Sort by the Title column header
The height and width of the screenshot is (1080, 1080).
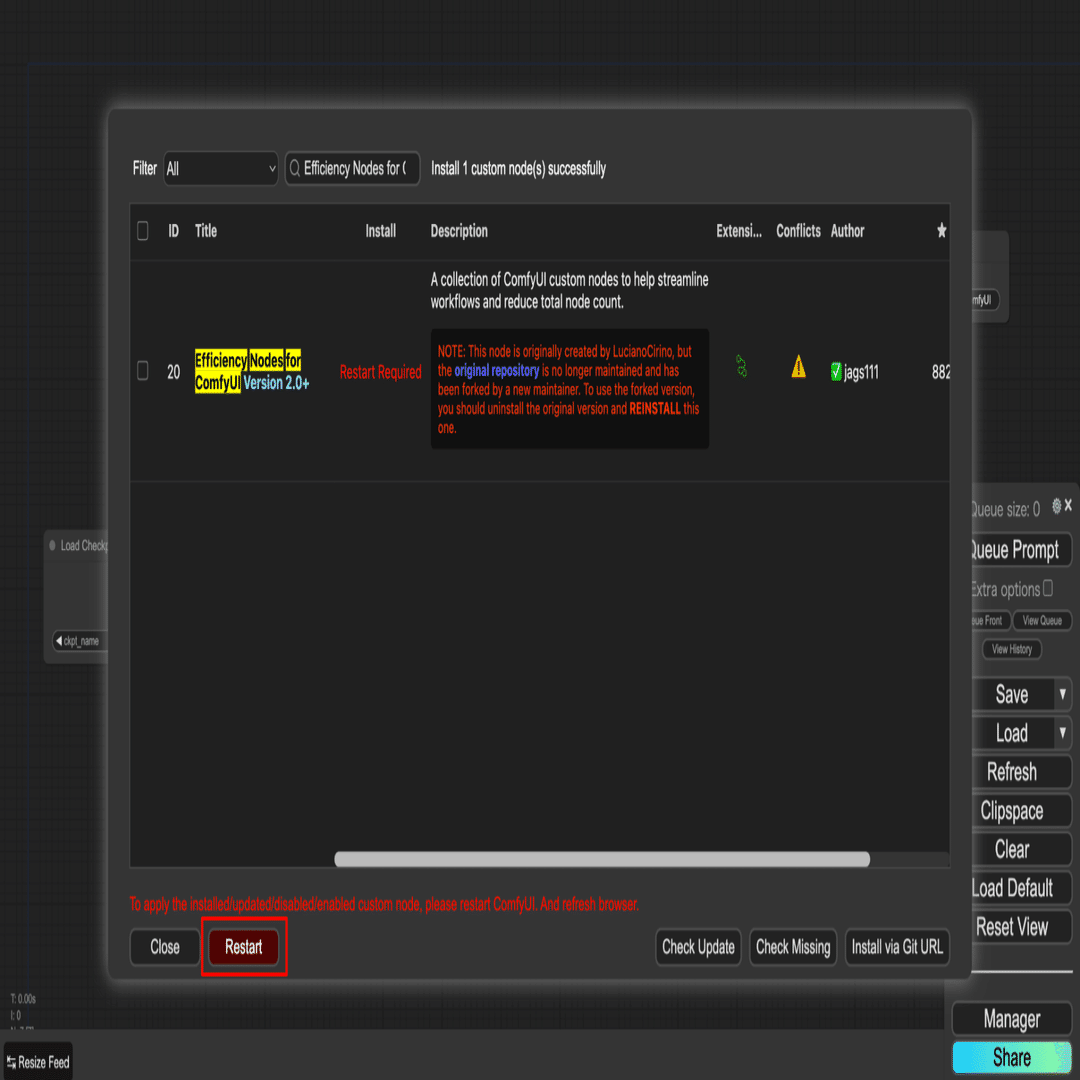(x=206, y=231)
